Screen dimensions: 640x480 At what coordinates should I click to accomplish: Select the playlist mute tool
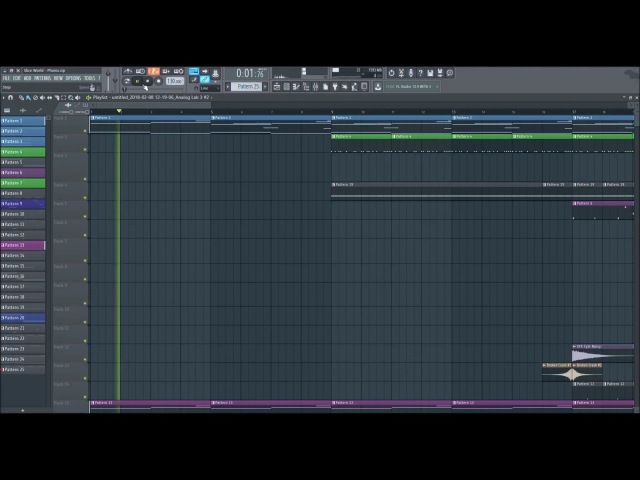(x=42, y=97)
